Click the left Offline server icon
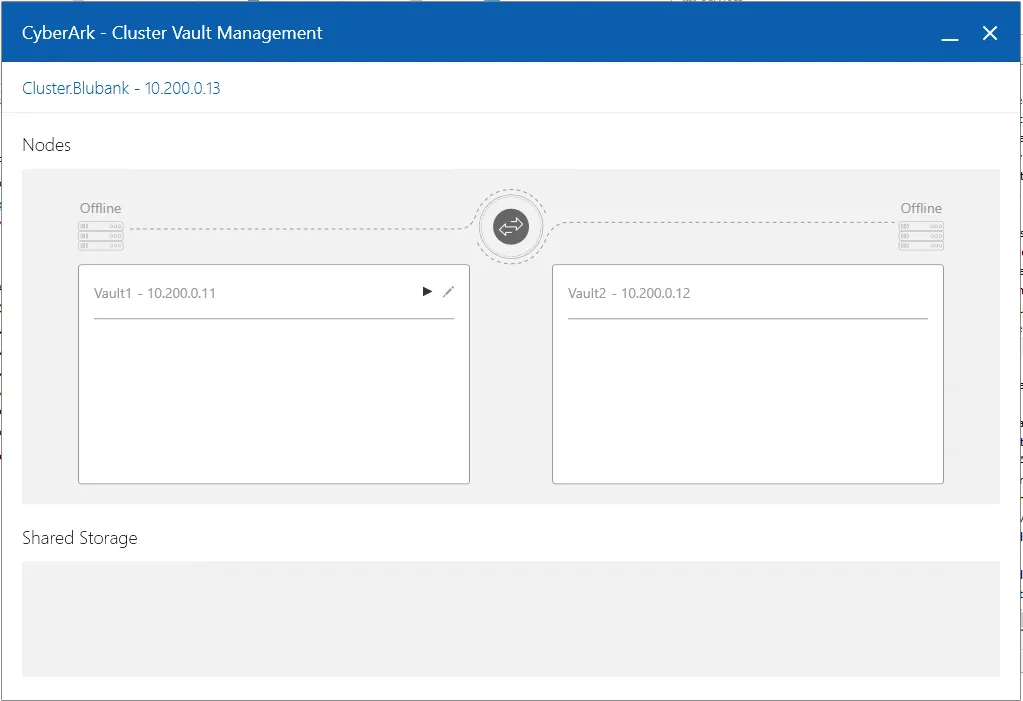 100,236
